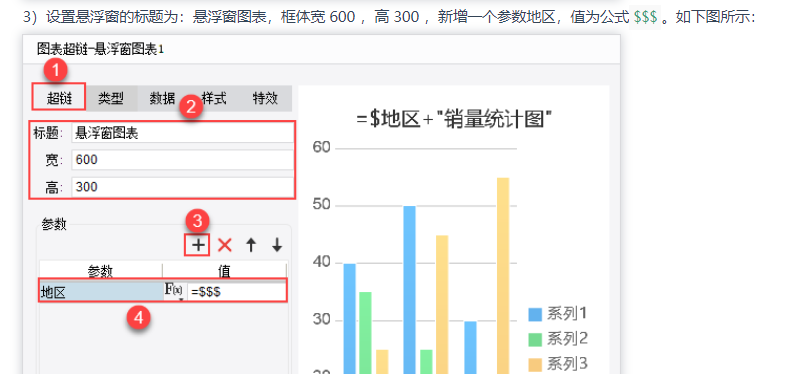Click the 宽 input field with 600

(x=182, y=160)
